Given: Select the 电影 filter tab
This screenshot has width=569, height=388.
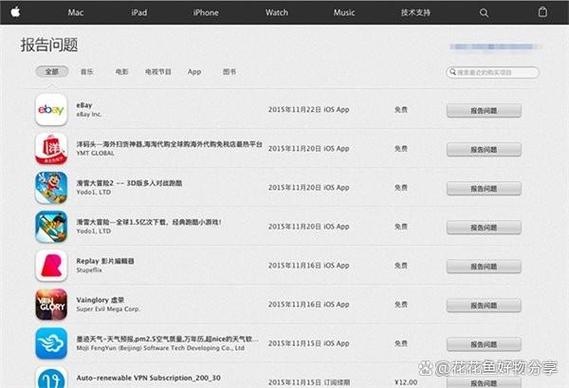Looking at the screenshot, I should (122, 72).
